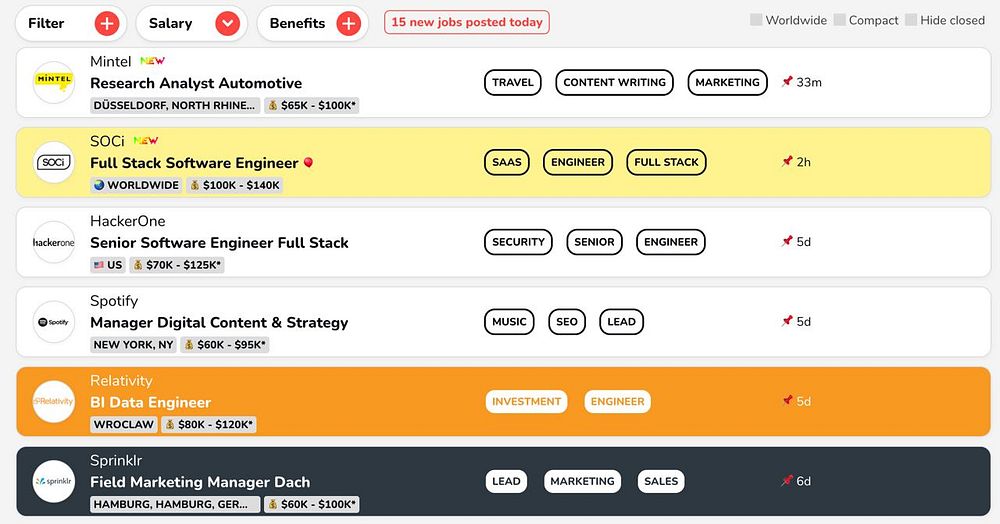Open the Salary dropdown arrow

(227, 24)
